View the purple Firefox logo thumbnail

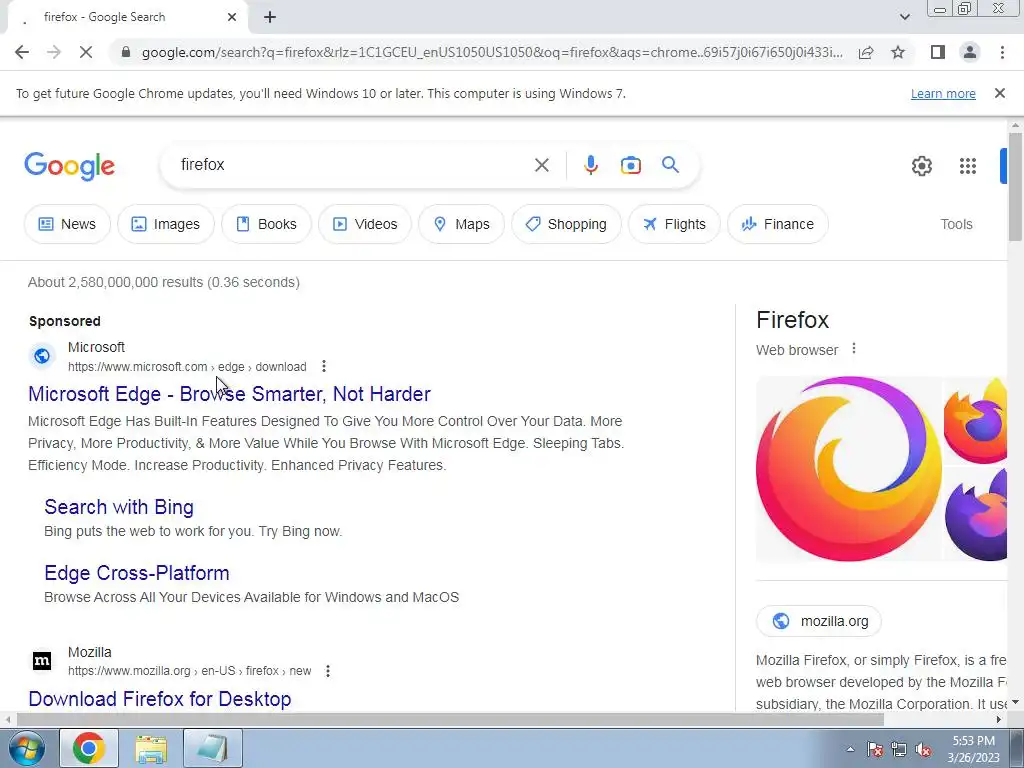point(976,515)
